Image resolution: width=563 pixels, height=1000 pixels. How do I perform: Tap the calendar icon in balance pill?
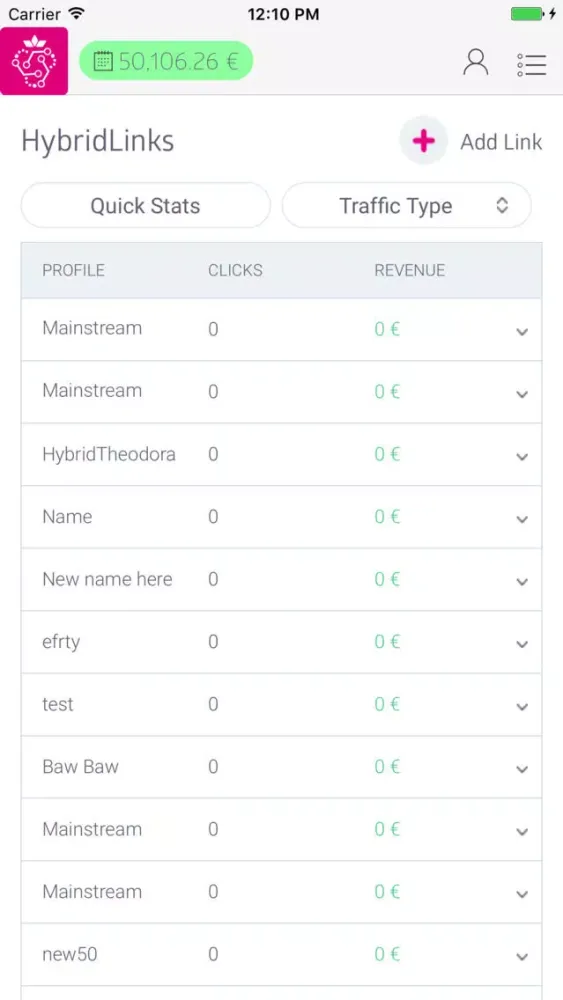(x=103, y=61)
